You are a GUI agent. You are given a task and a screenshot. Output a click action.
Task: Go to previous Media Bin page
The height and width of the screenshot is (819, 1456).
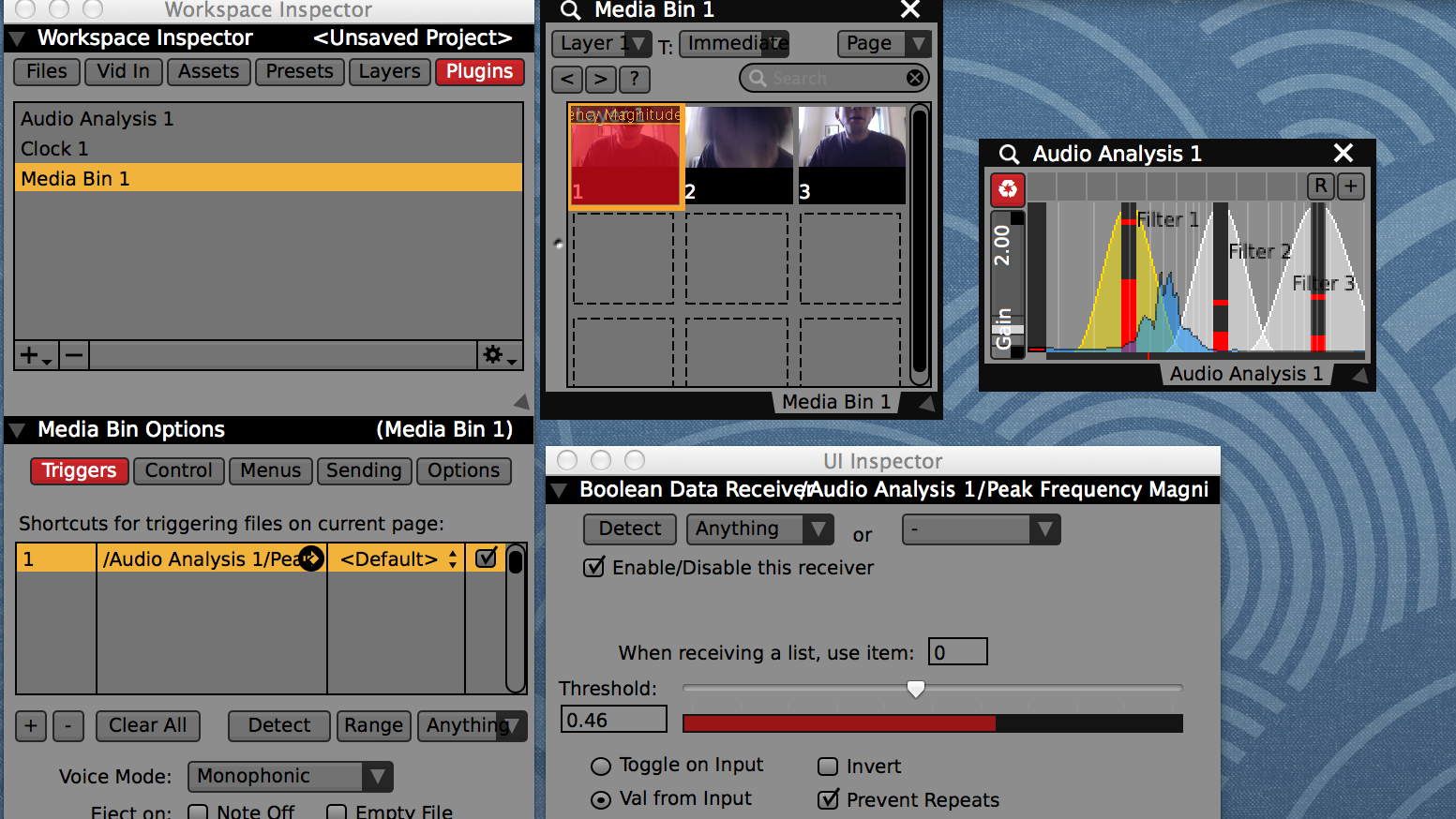pos(567,80)
